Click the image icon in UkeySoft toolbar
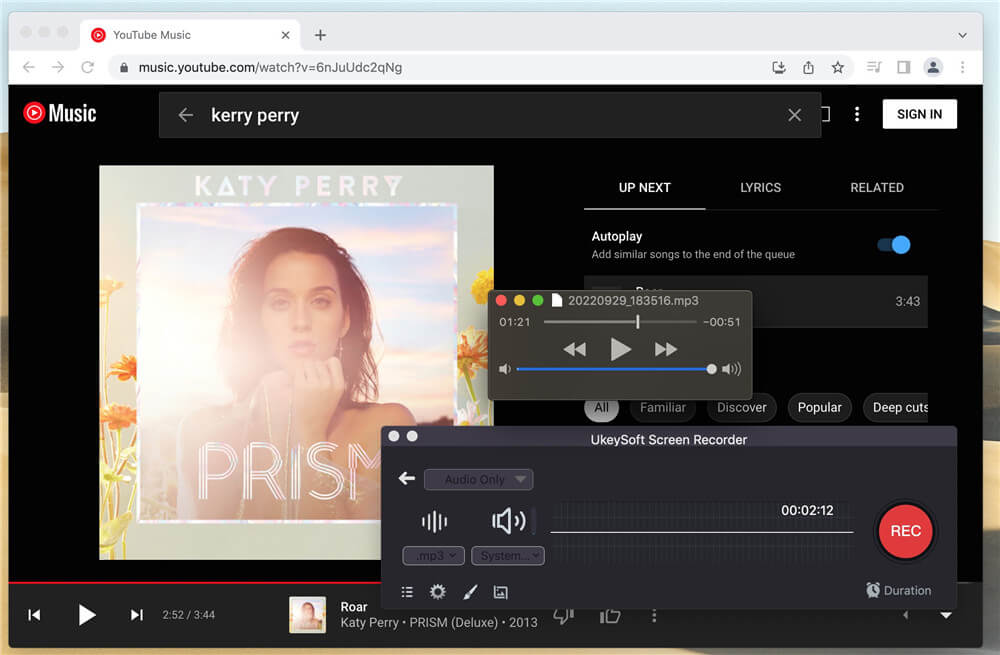This screenshot has width=1000, height=655. pyautogui.click(x=501, y=592)
